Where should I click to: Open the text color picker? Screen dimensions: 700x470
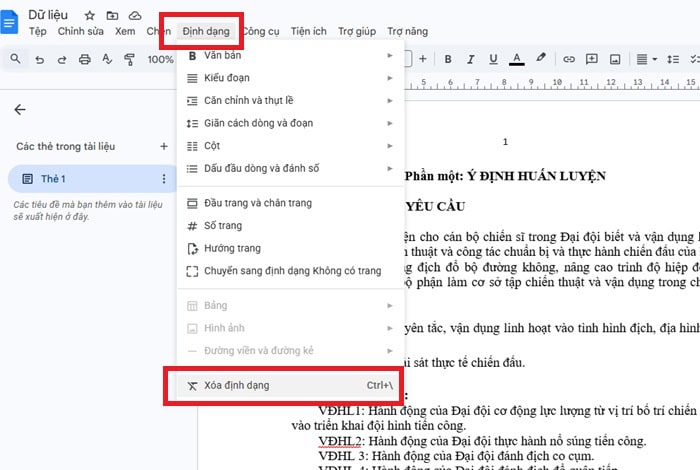[x=516, y=59]
